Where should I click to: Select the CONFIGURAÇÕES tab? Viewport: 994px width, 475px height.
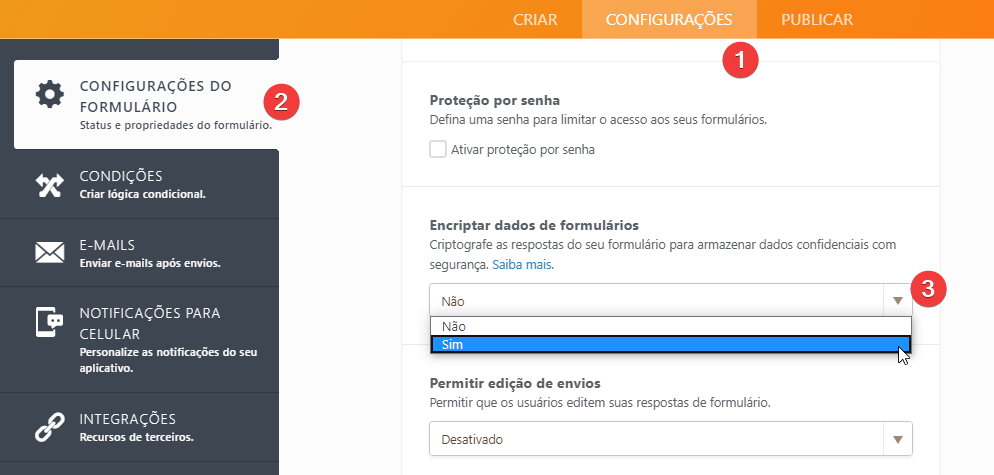pos(669,20)
